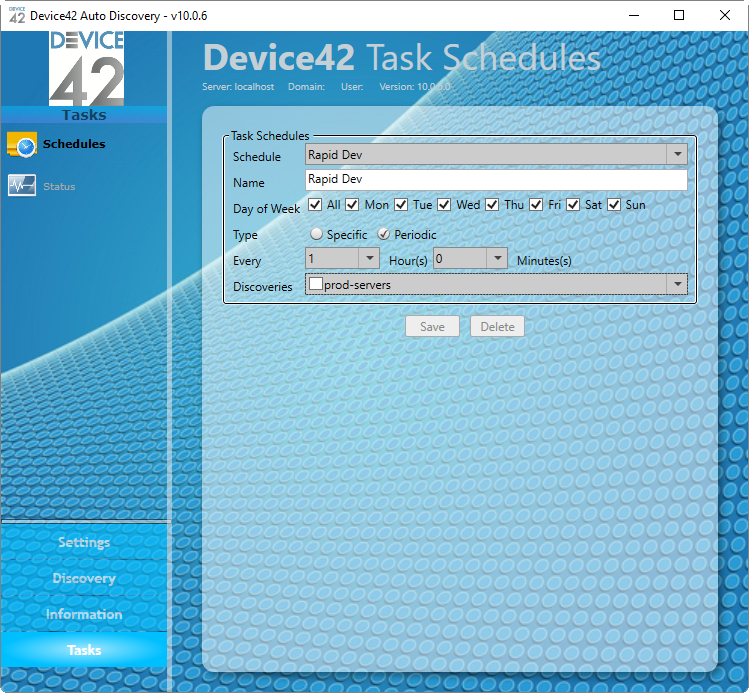Expand the Schedule dropdown arrow
Viewport: 749px width, 693px height.
[677, 154]
